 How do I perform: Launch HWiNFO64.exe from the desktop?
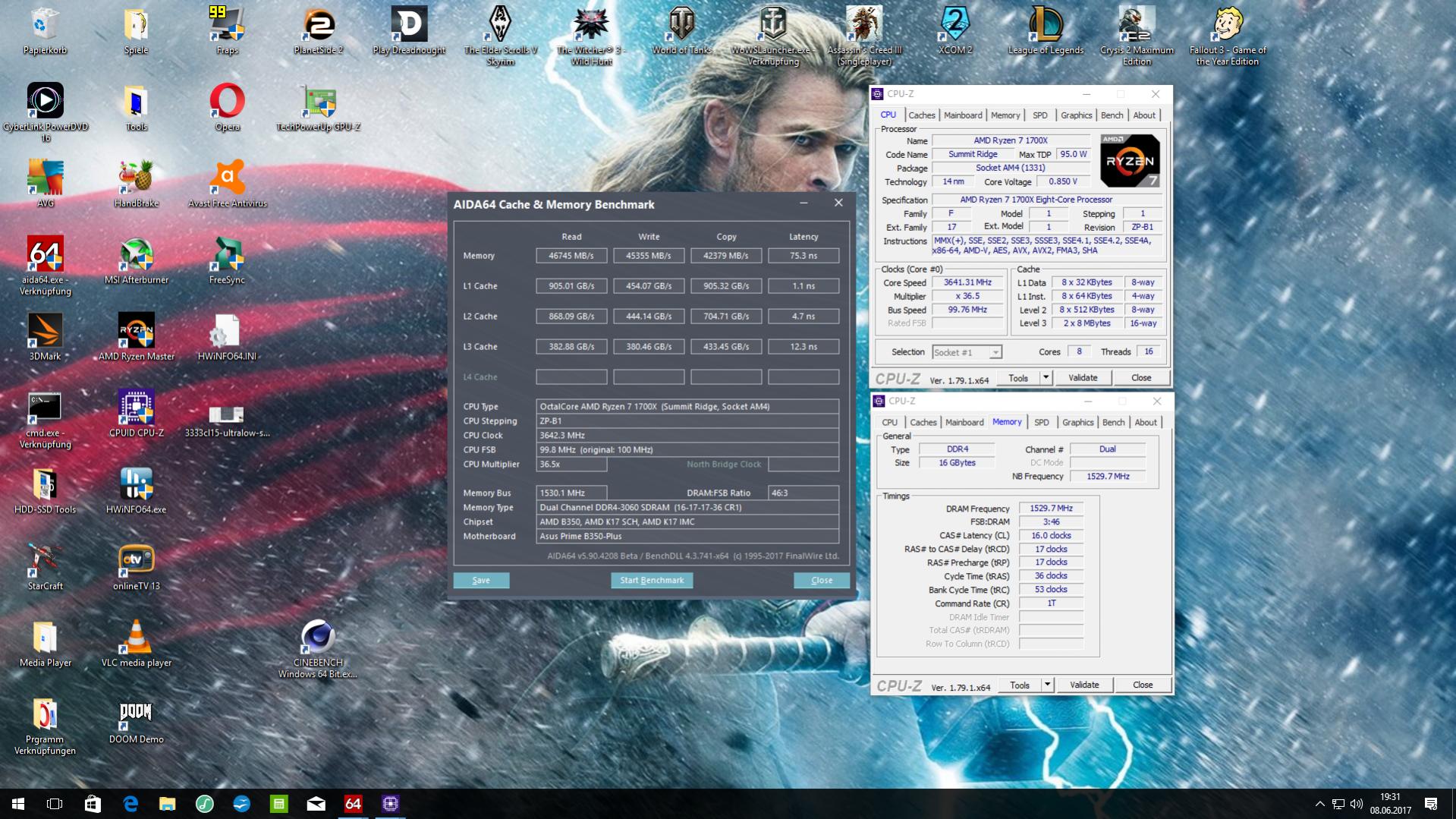pyautogui.click(x=136, y=491)
